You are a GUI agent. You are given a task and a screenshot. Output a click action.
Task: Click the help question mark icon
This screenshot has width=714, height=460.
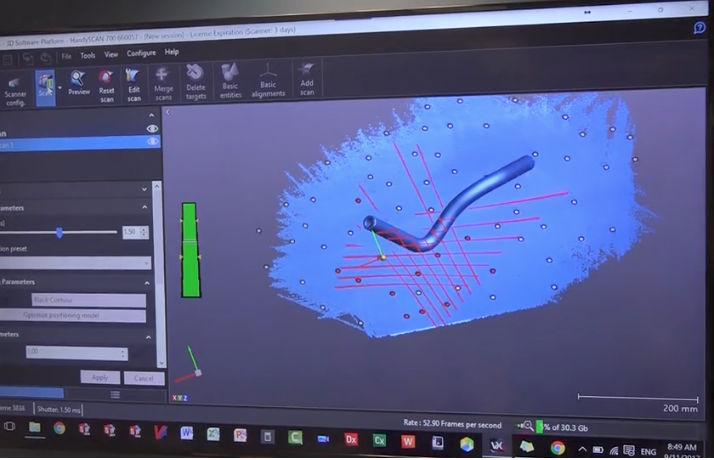tap(699, 28)
